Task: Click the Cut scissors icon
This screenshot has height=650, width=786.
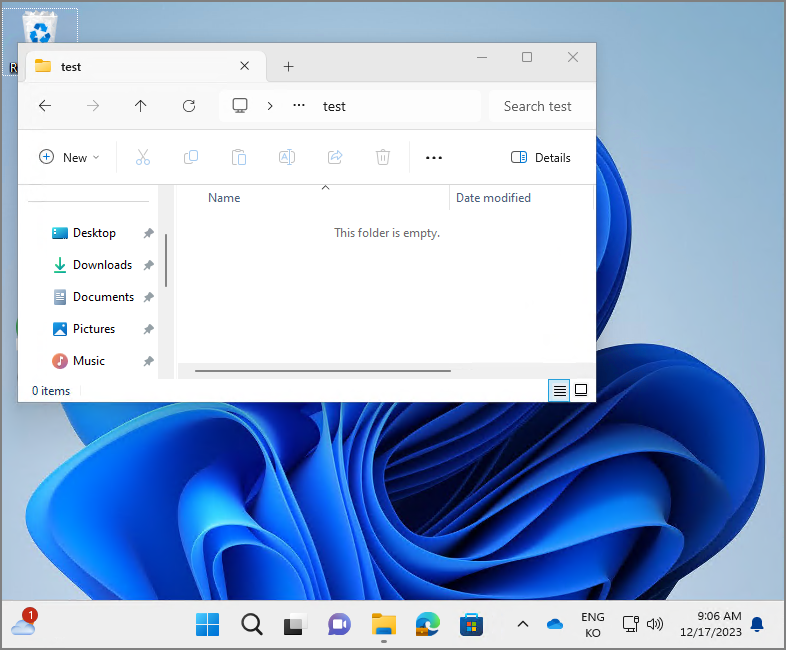Action: point(143,157)
